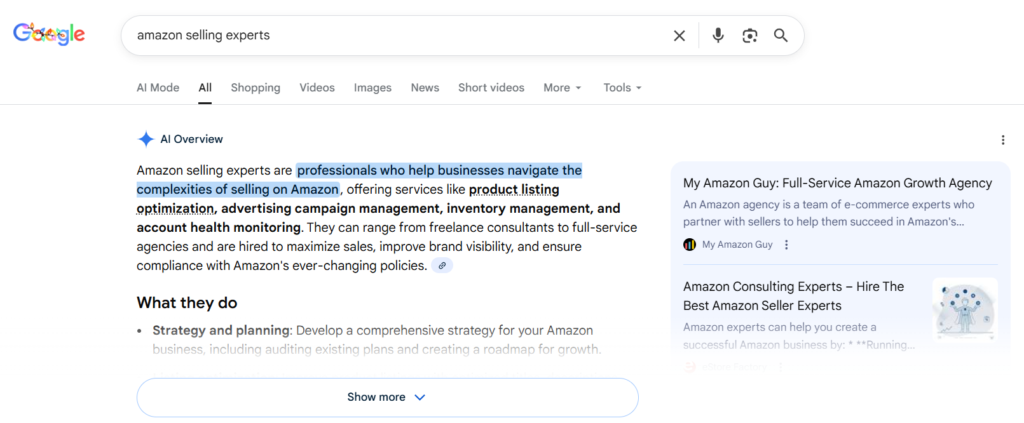This screenshot has width=1024, height=423.
Task: Open Google Lens image search
Action: pyautogui.click(x=749, y=36)
